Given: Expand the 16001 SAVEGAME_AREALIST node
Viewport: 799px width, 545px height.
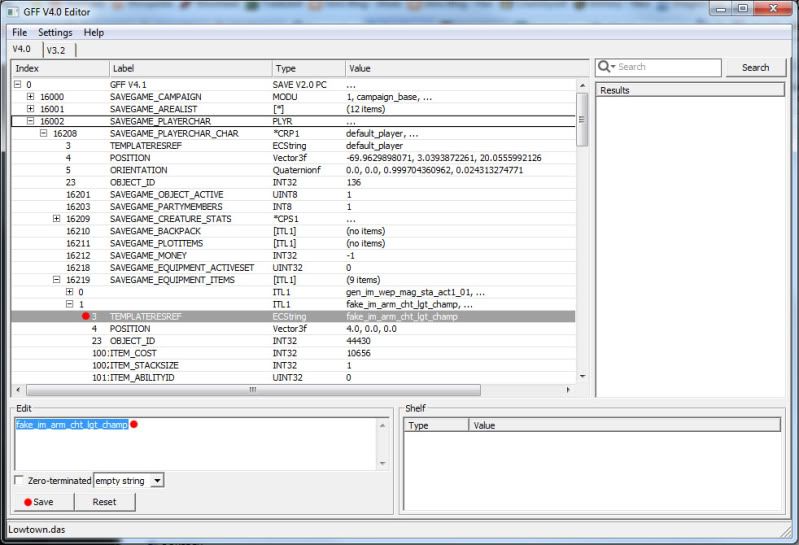Looking at the screenshot, I should (31, 109).
